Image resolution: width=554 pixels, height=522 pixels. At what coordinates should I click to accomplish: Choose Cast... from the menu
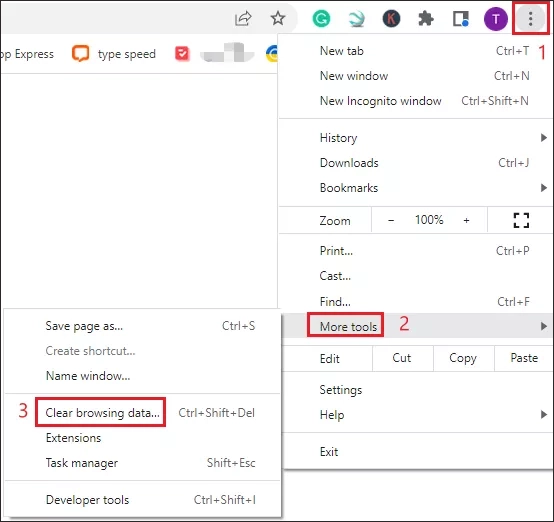tap(416, 276)
